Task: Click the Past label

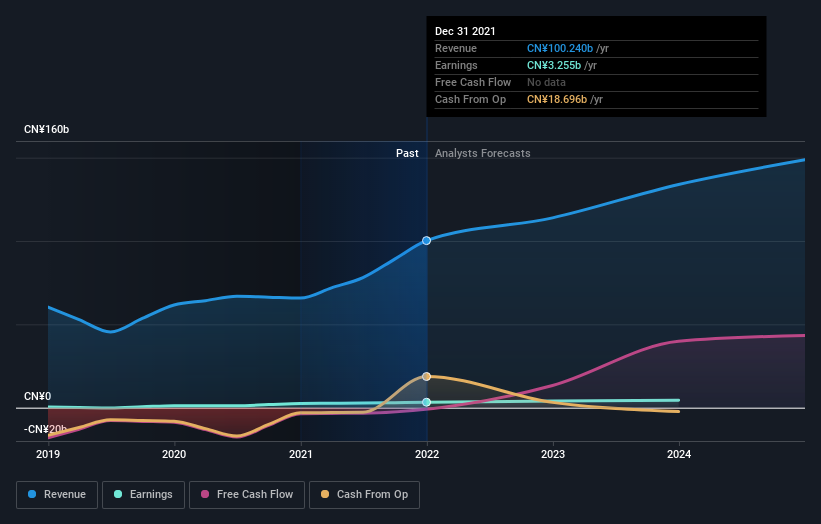Action: (407, 153)
